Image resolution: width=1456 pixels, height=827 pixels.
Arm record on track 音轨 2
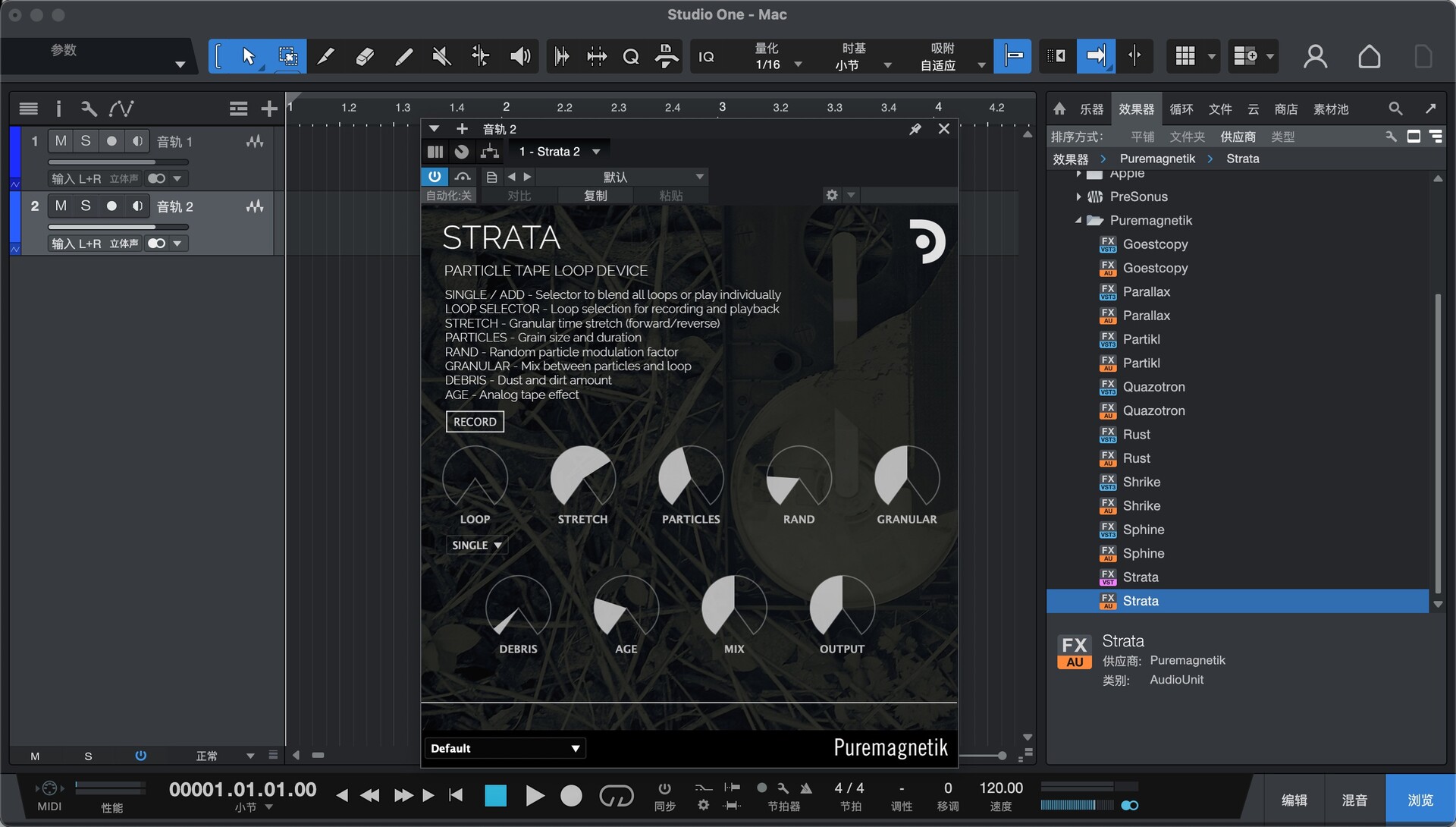tap(111, 206)
